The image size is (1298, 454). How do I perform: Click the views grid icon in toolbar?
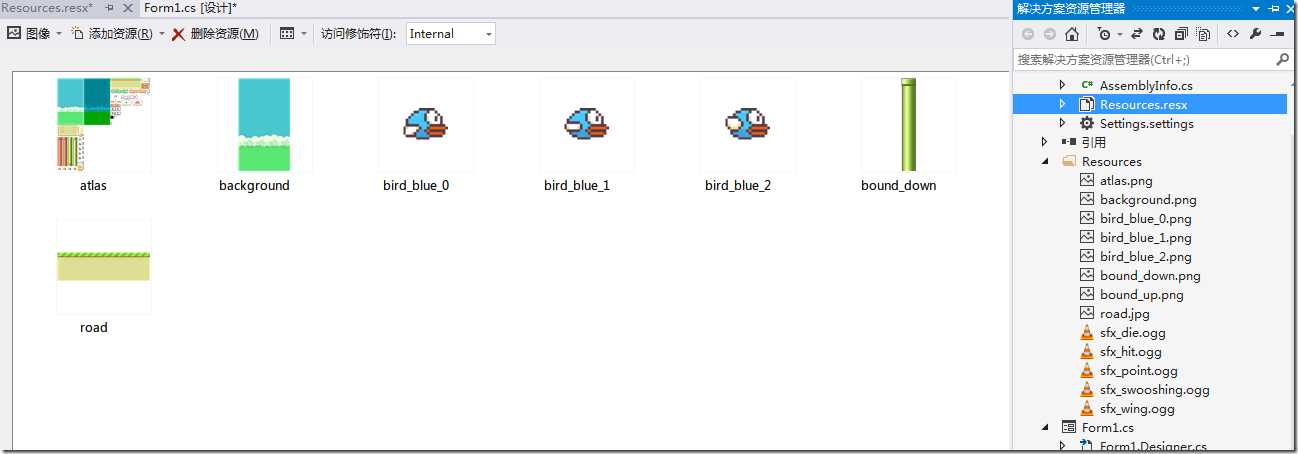pyautogui.click(x=287, y=34)
